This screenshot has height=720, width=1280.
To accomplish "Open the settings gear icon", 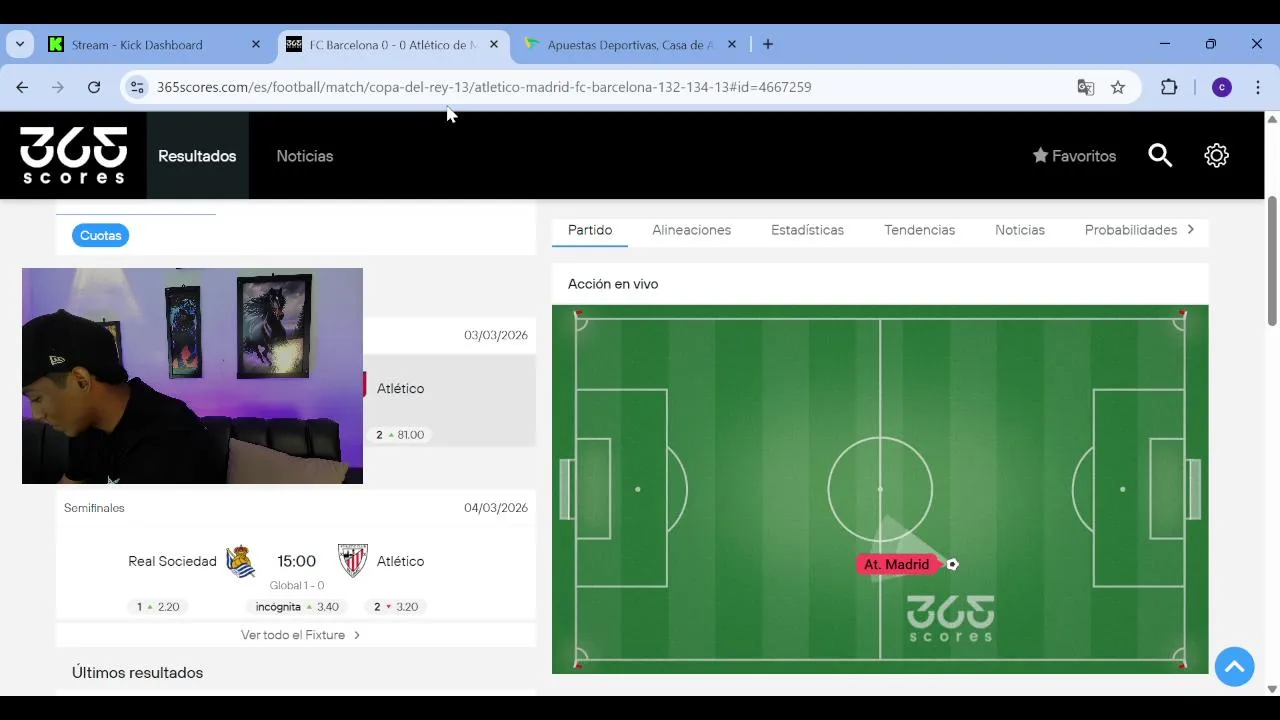I will (1216, 155).
